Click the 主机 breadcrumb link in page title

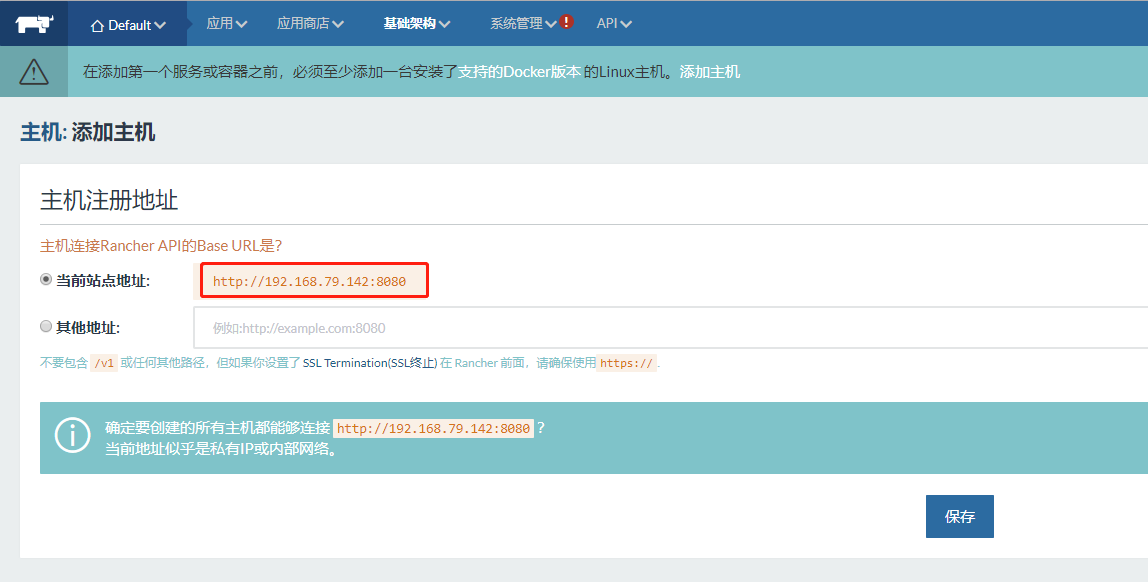click(x=40, y=132)
